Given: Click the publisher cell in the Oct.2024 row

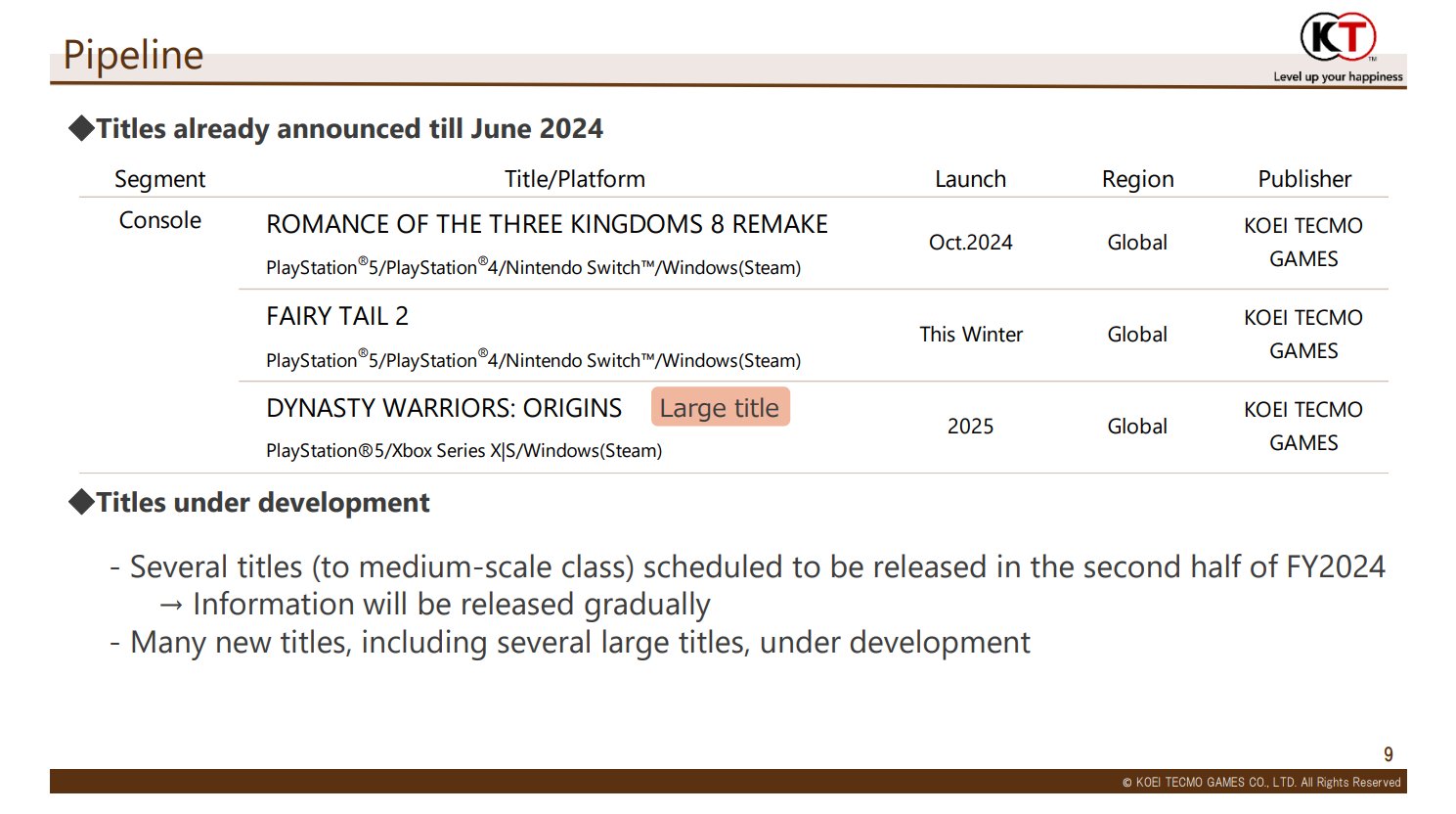Looking at the screenshot, I should coord(1303,243).
